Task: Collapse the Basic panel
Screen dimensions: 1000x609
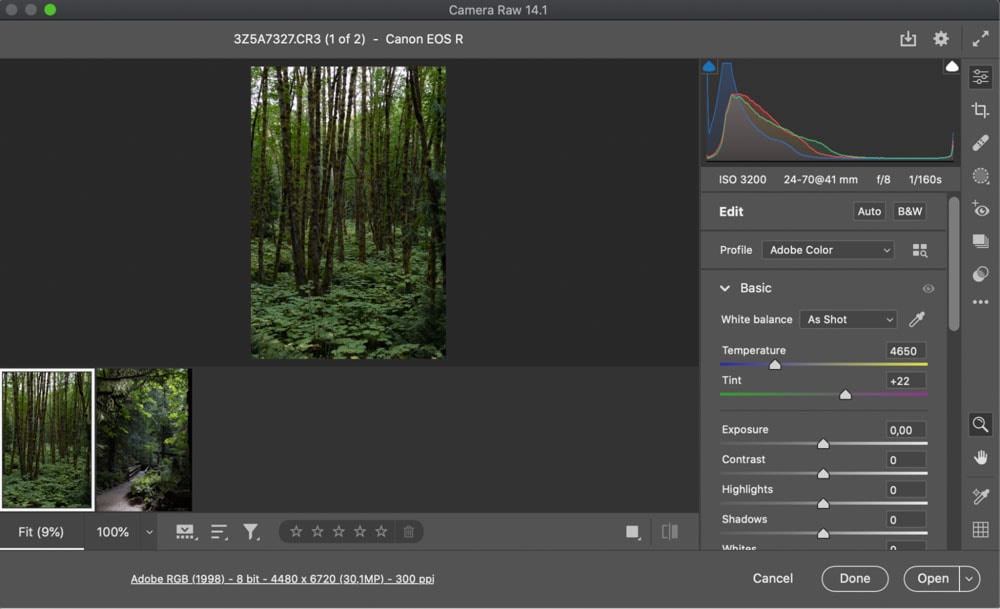Action: click(724, 288)
